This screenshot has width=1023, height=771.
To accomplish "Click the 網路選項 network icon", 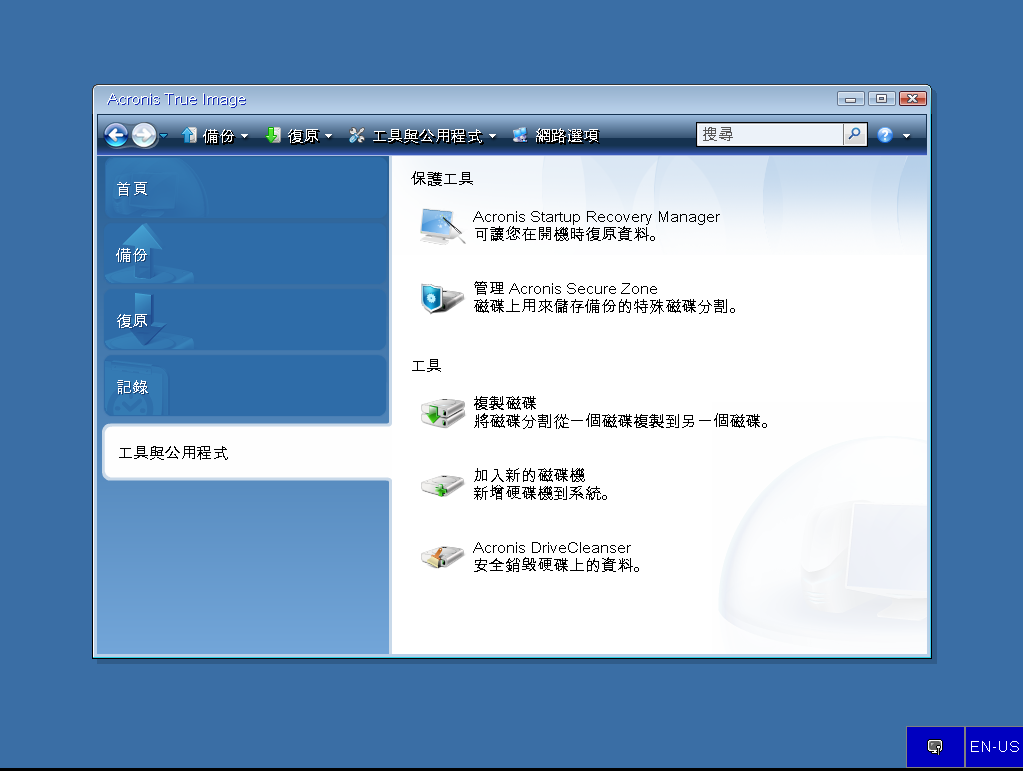I will [x=520, y=135].
